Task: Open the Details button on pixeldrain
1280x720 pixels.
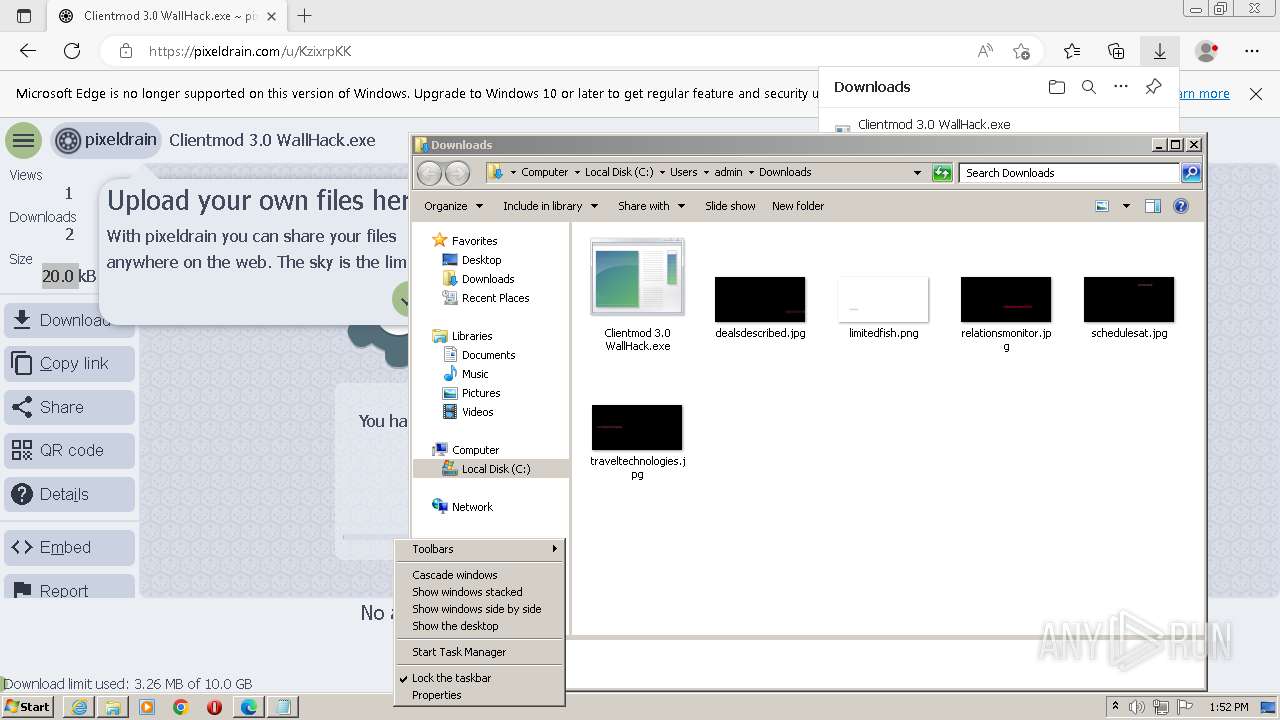Action: (69, 494)
